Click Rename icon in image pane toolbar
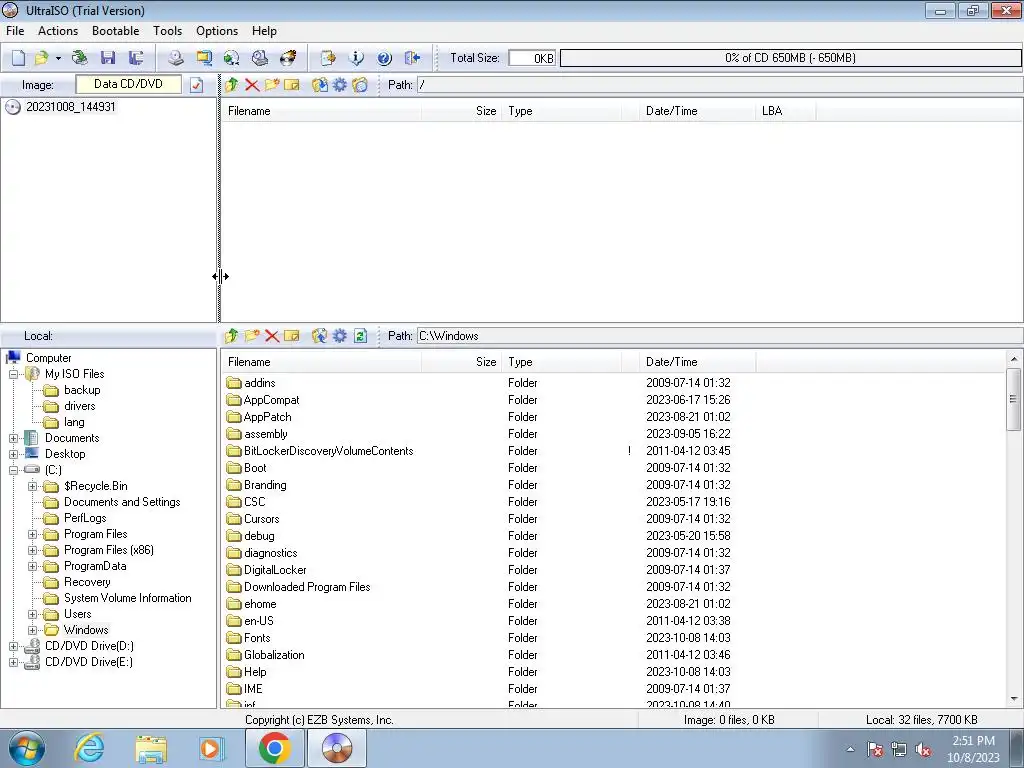Image resolution: width=1024 pixels, height=768 pixels. (292, 85)
